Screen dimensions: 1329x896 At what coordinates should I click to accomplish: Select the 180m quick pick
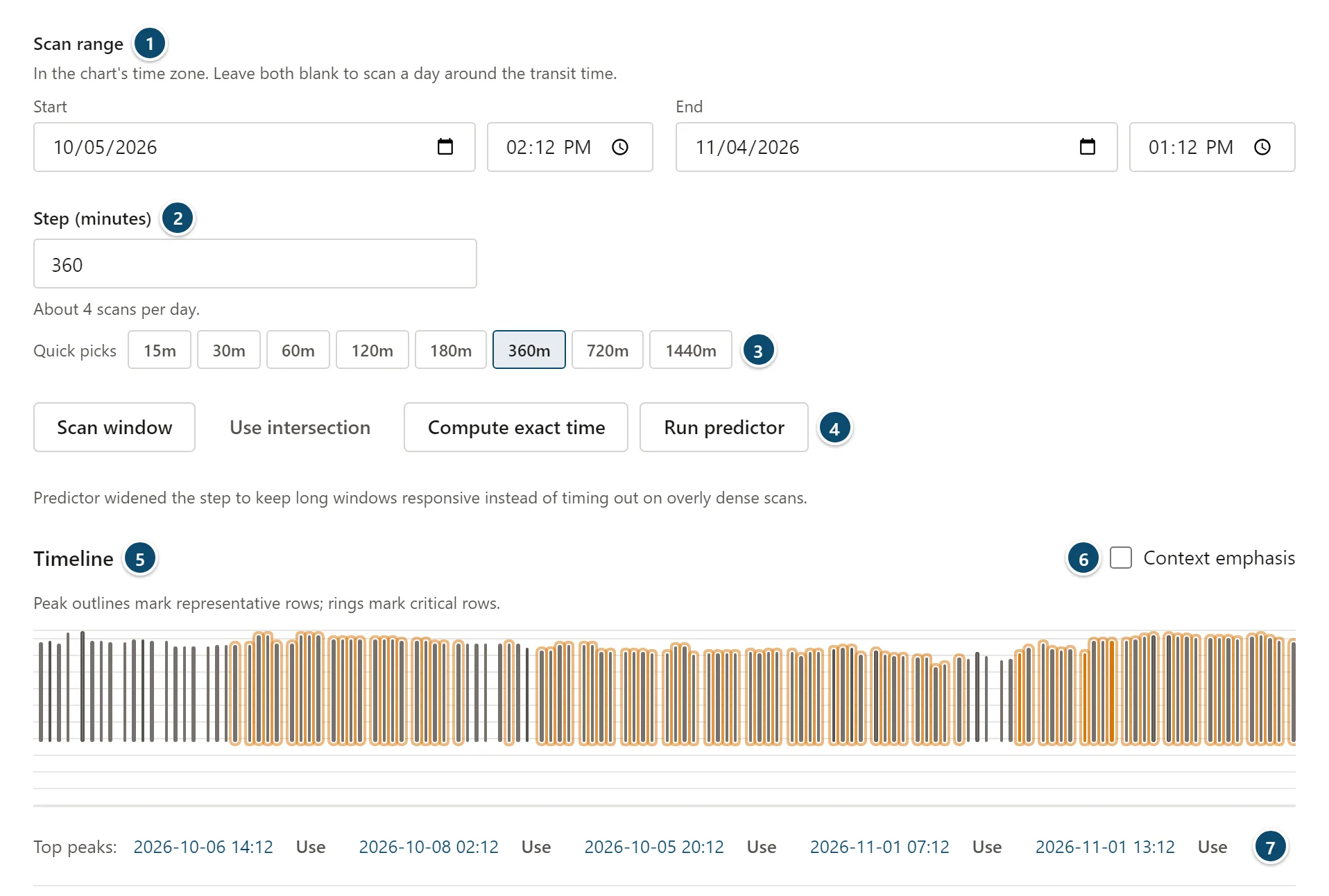451,350
